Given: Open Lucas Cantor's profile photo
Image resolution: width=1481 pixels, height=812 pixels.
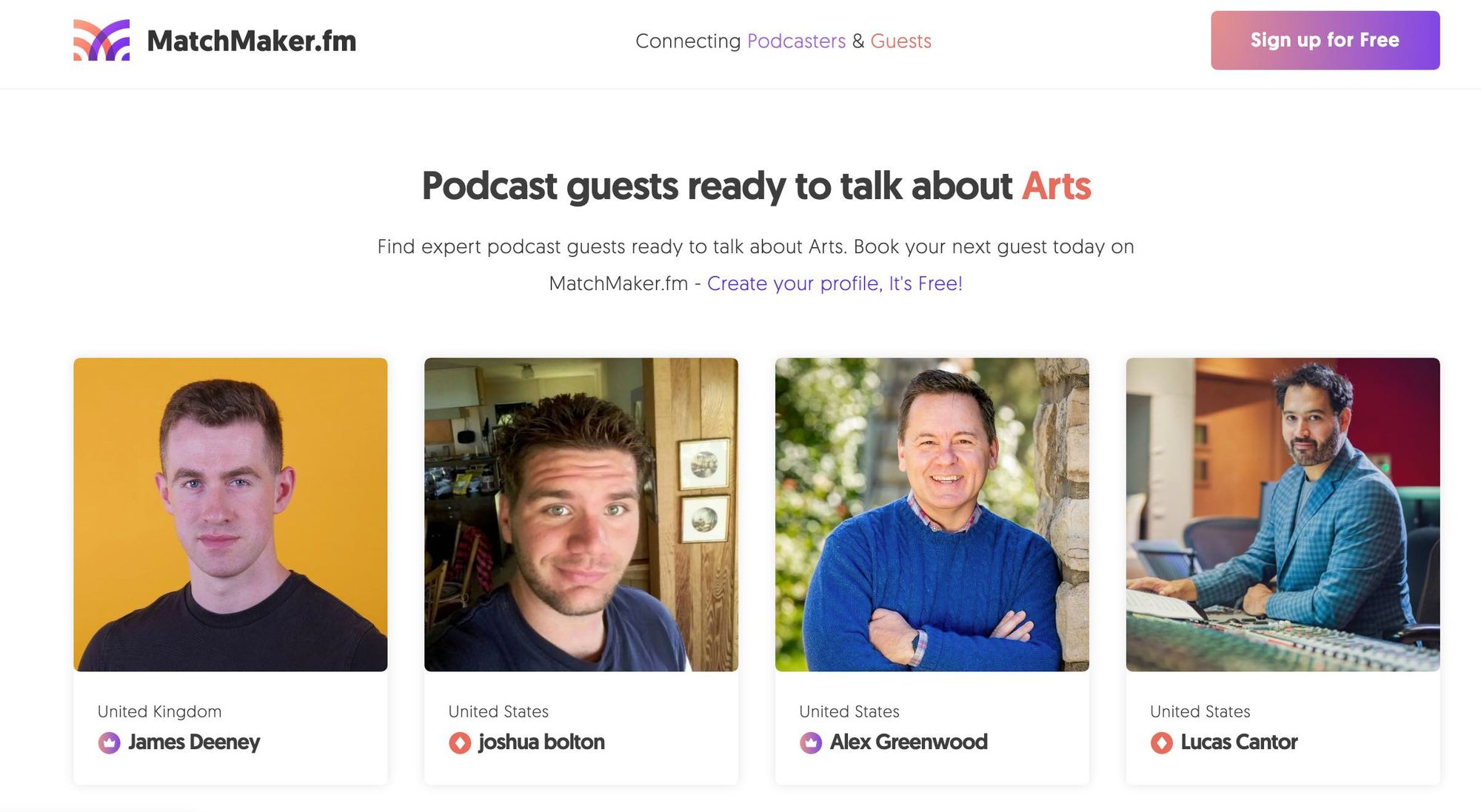Looking at the screenshot, I should pos(1283,514).
